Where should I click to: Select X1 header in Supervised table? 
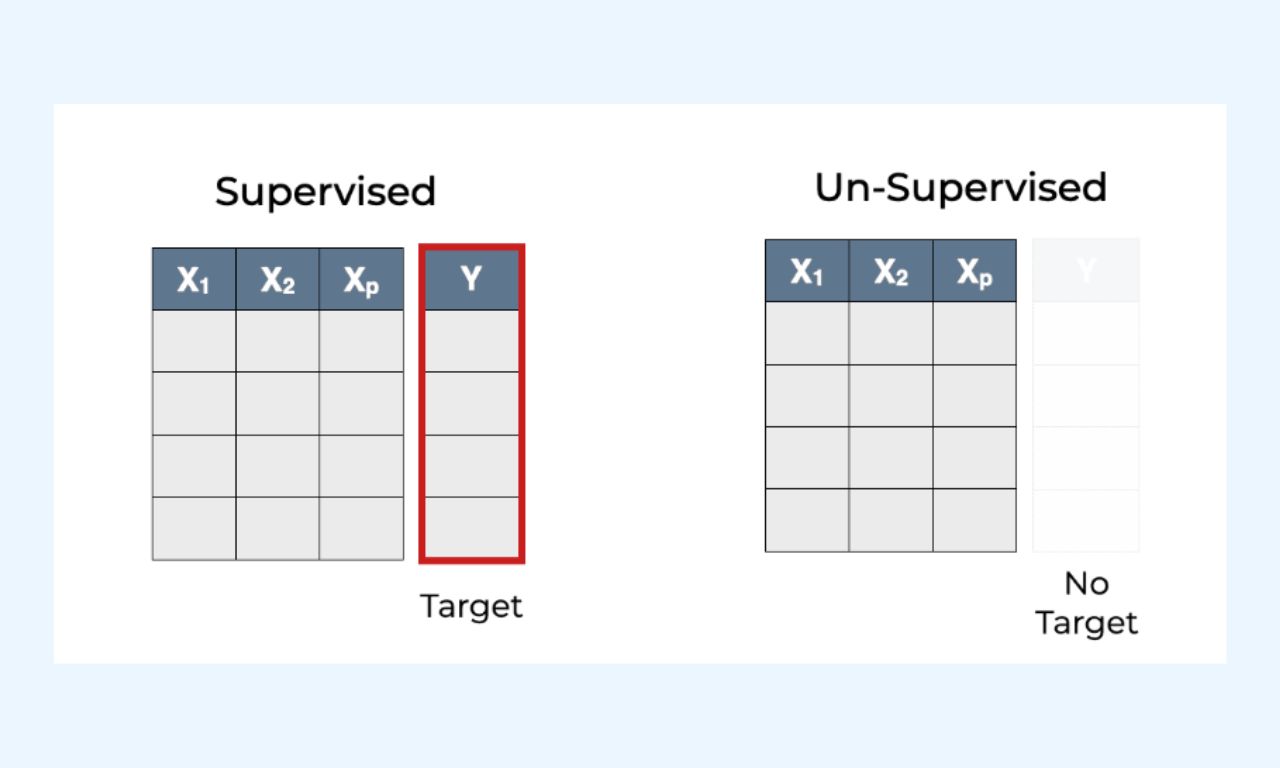point(194,279)
